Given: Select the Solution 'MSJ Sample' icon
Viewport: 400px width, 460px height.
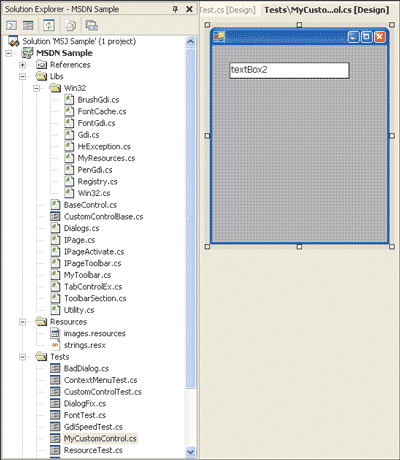Looking at the screenshot, I should pyautogui.click(x=14, y=41).
